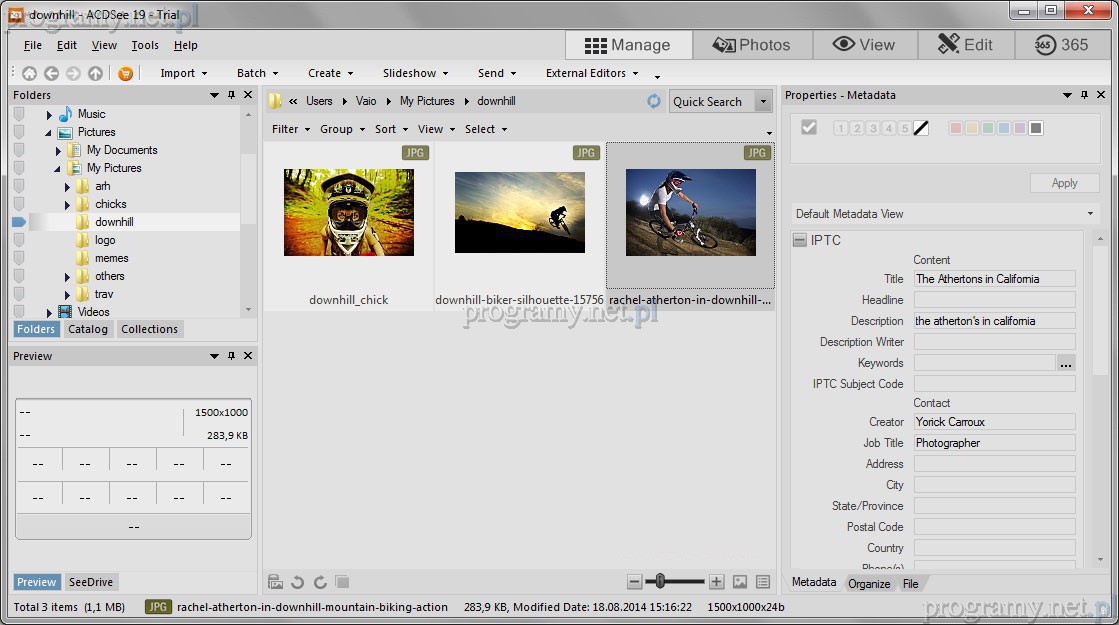Viewport: 1119px width, 625px height.
Task: Set rating to 3 in the metadata panel
Action: click(872, 128)
